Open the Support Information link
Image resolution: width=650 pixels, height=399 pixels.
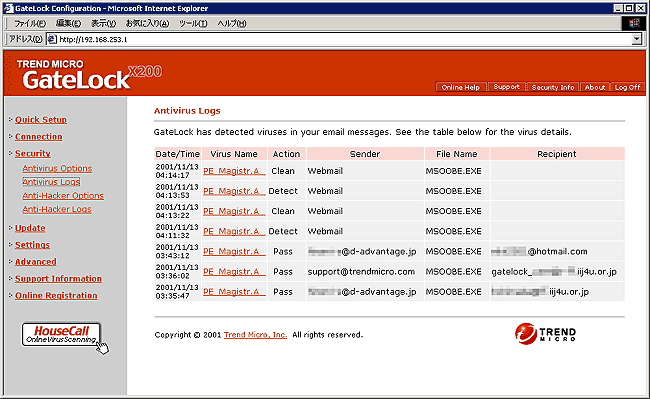(x=58, y=279)
